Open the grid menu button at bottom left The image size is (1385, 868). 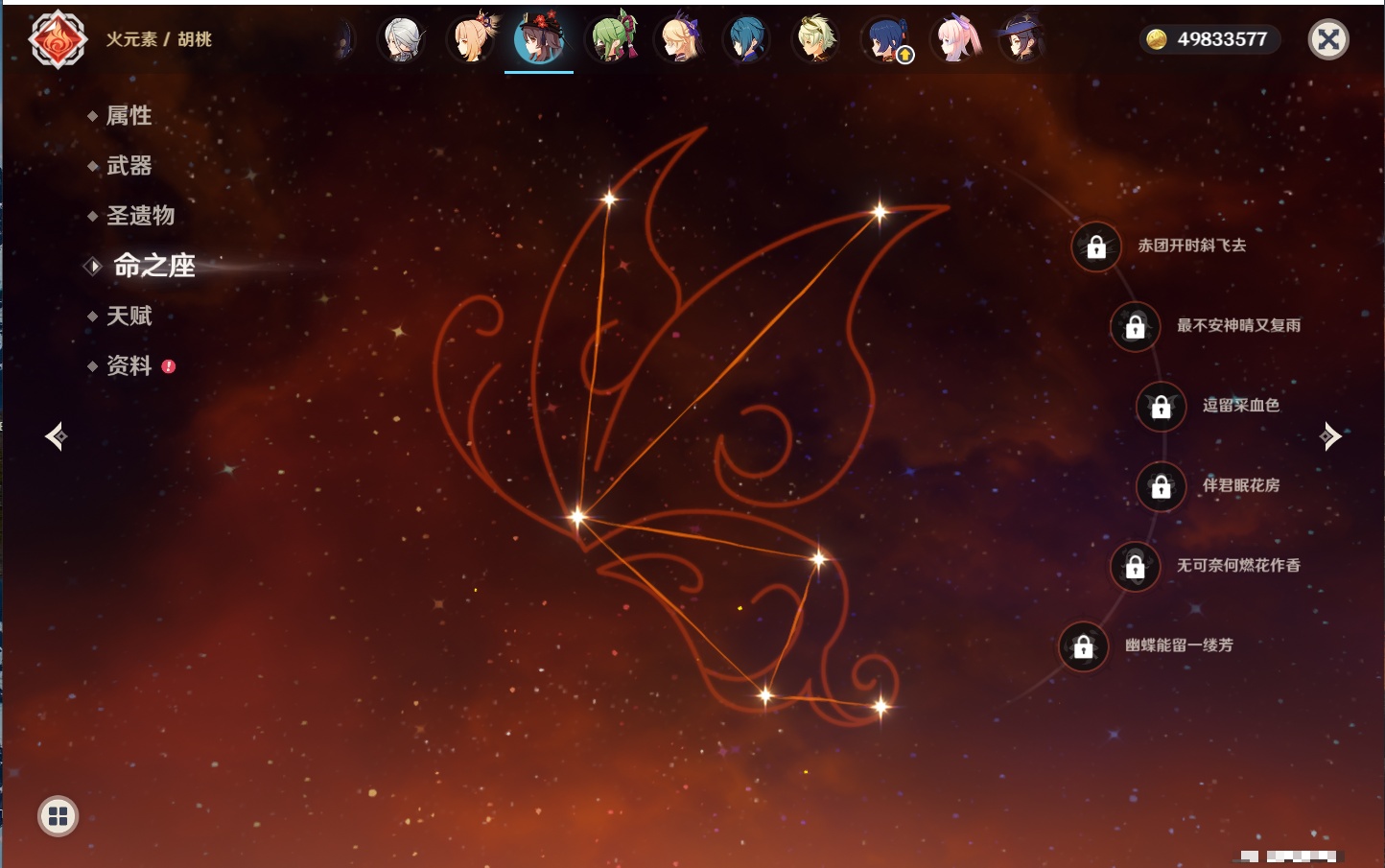pos(58,816)
